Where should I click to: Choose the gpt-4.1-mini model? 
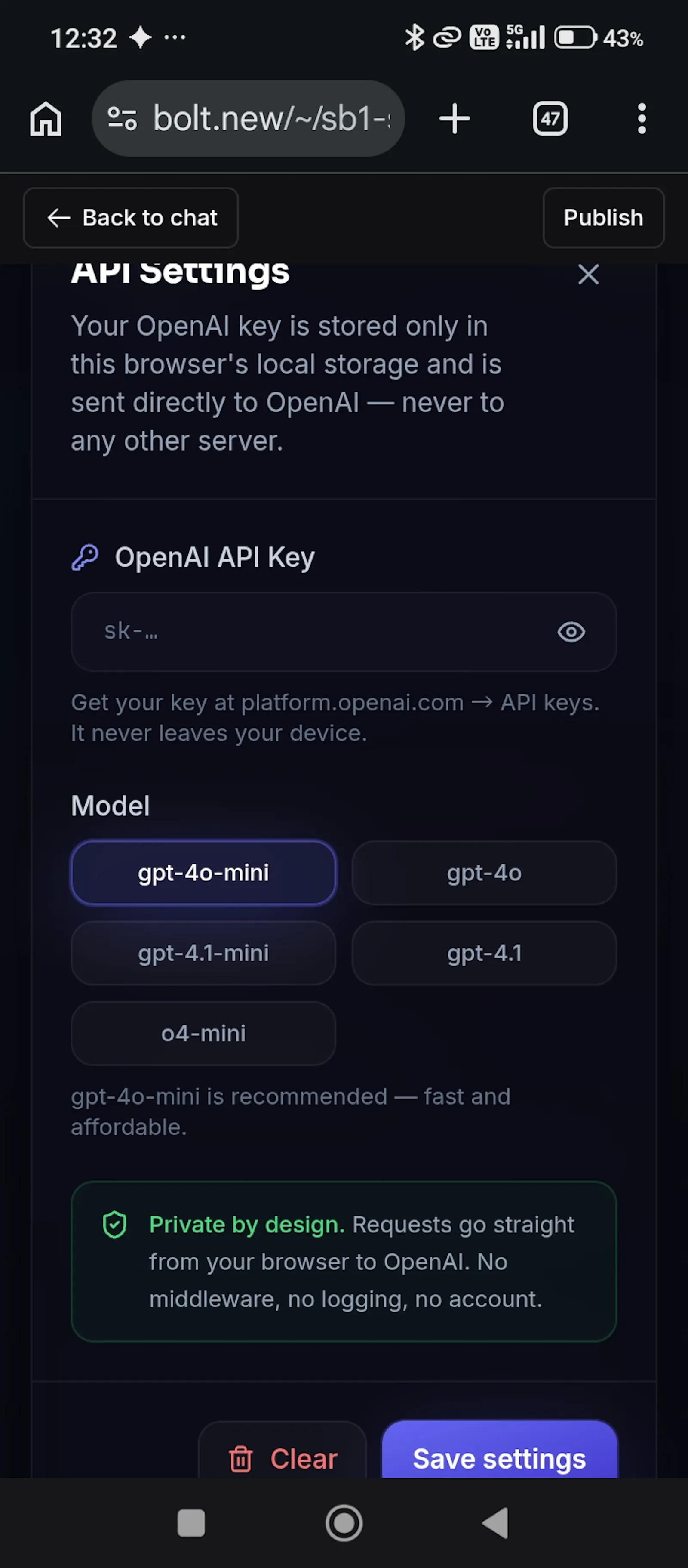203,953
